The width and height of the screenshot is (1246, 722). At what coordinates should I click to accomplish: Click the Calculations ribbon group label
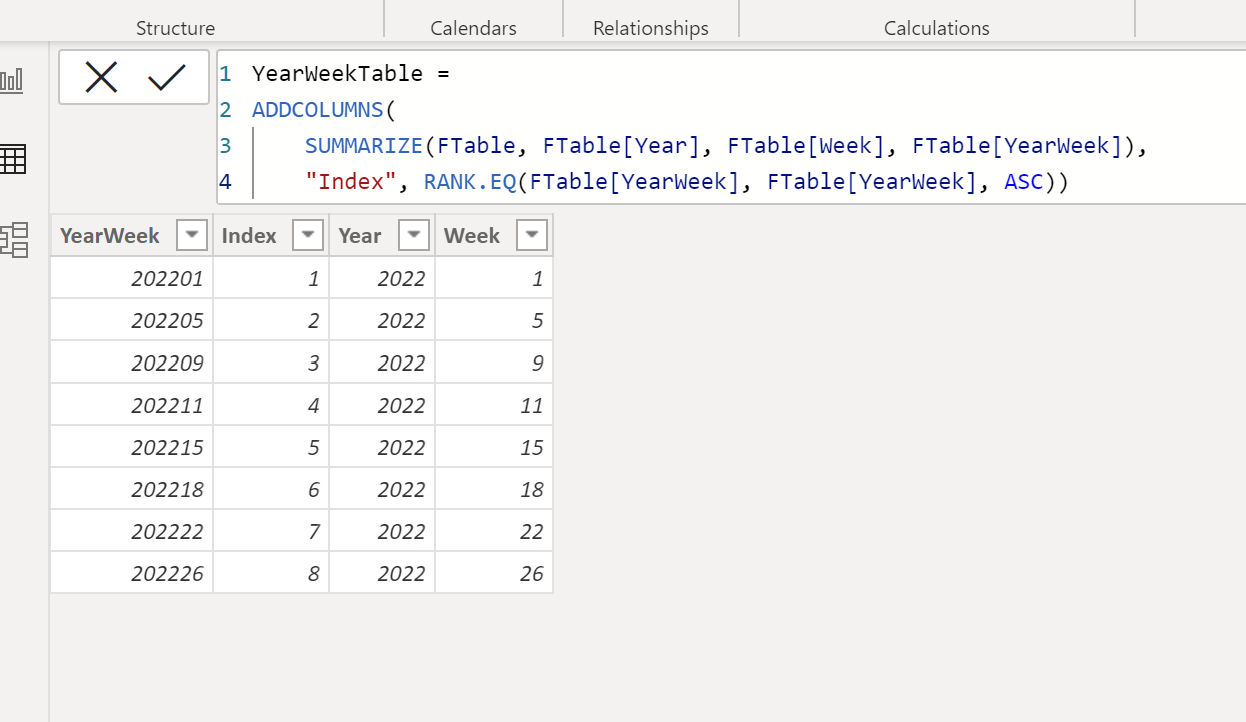937,28
